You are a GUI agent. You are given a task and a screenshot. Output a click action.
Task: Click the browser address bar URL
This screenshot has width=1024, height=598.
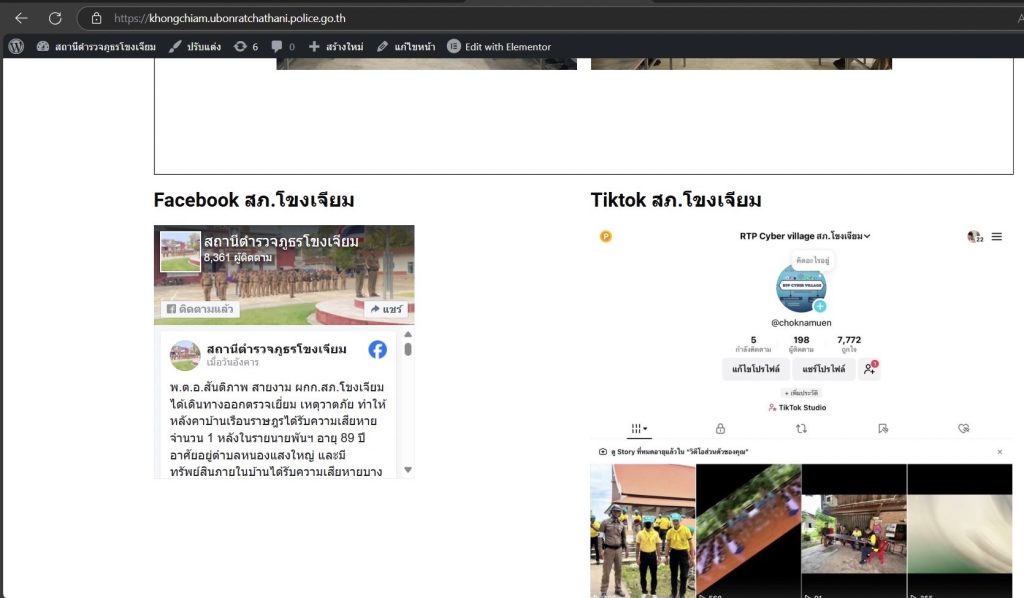[230, 18]
